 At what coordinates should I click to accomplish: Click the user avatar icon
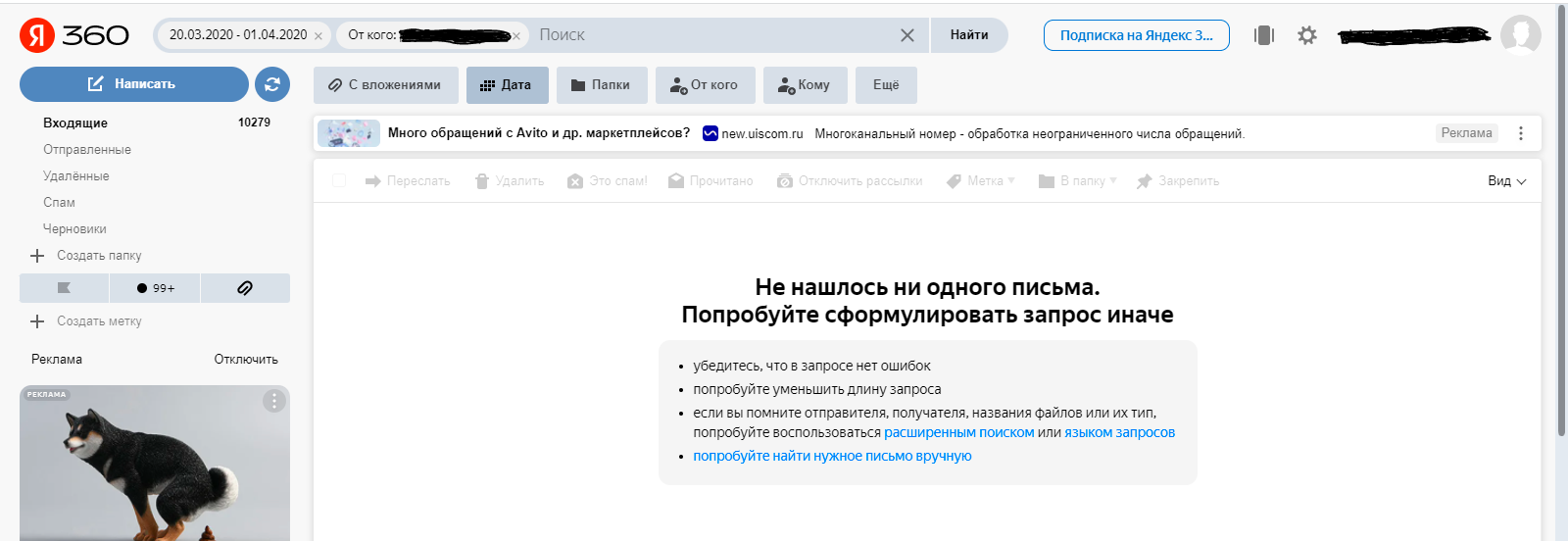[x=1520, y=35]
